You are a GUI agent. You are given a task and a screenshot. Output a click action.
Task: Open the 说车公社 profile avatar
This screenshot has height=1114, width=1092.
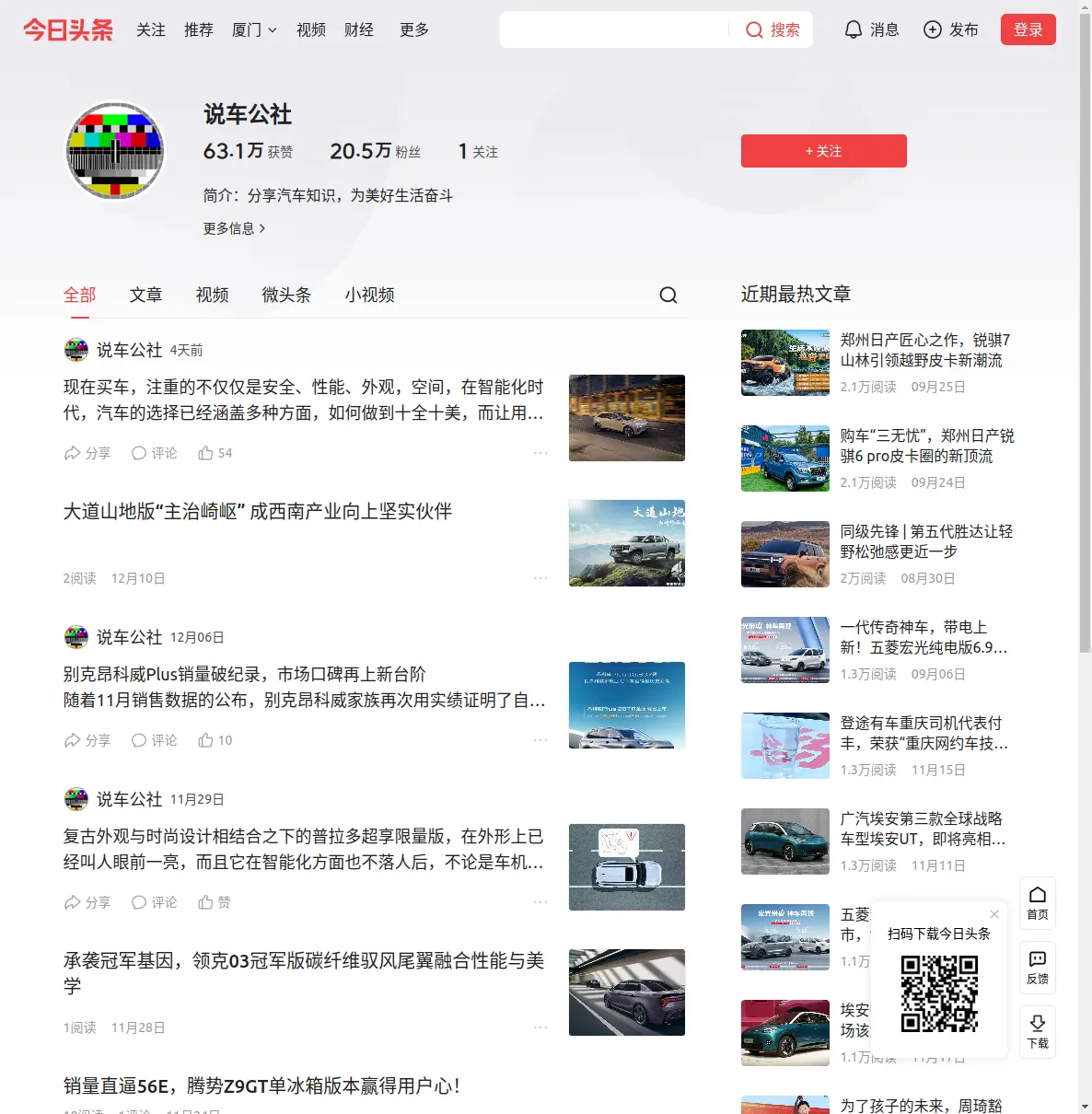[x=115, y=150]
